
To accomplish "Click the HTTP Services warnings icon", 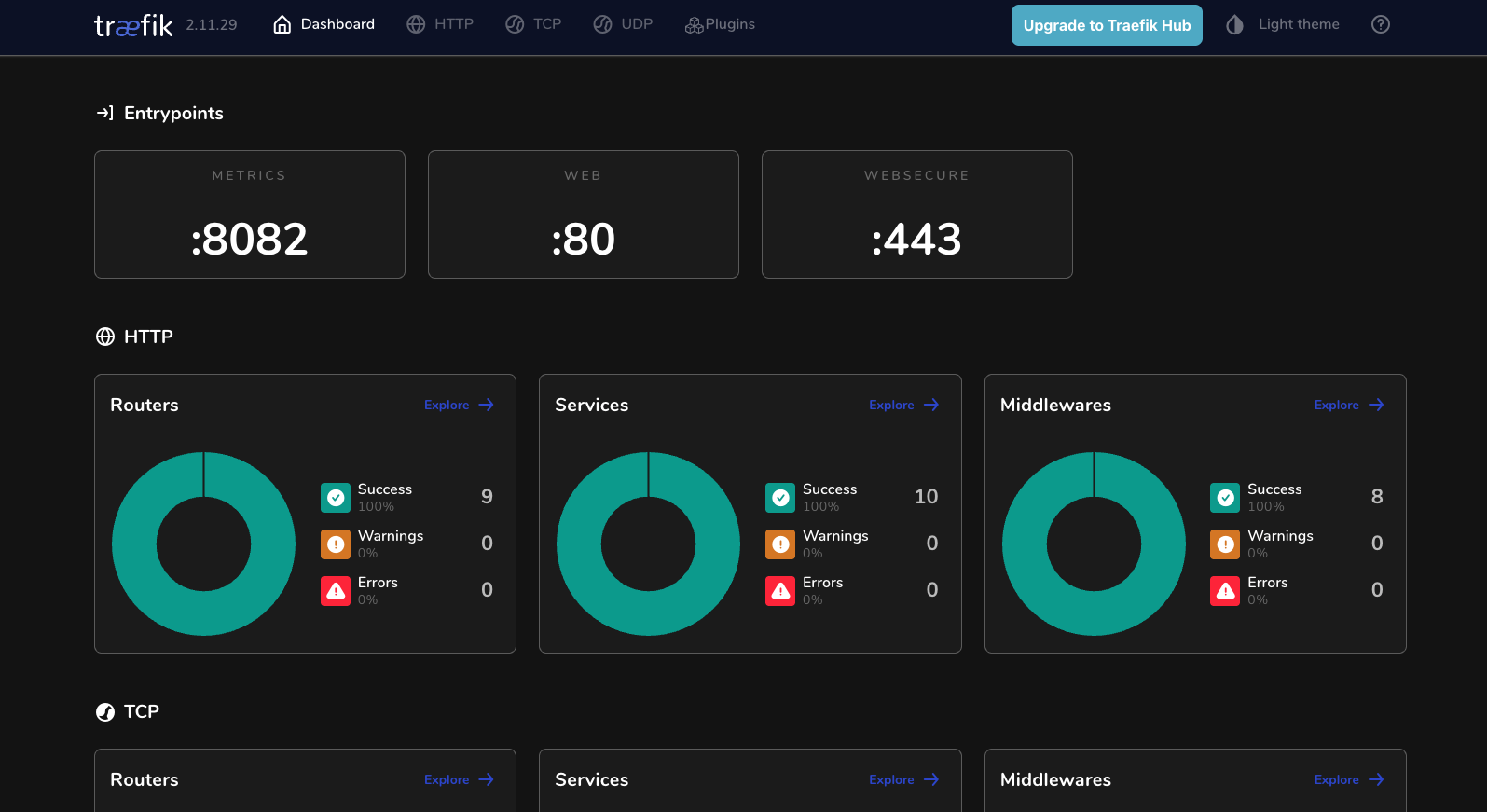I will [780, 544].
